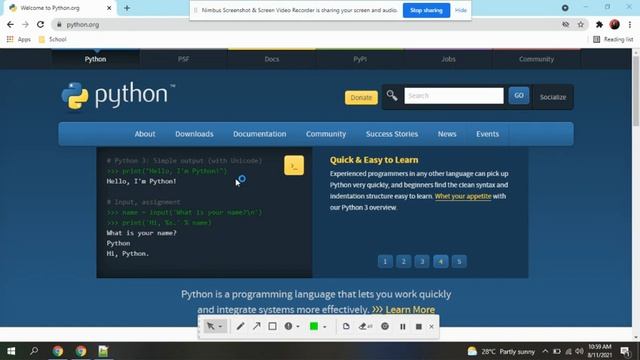Launch the interactive shell yellow button

(294, 165)
